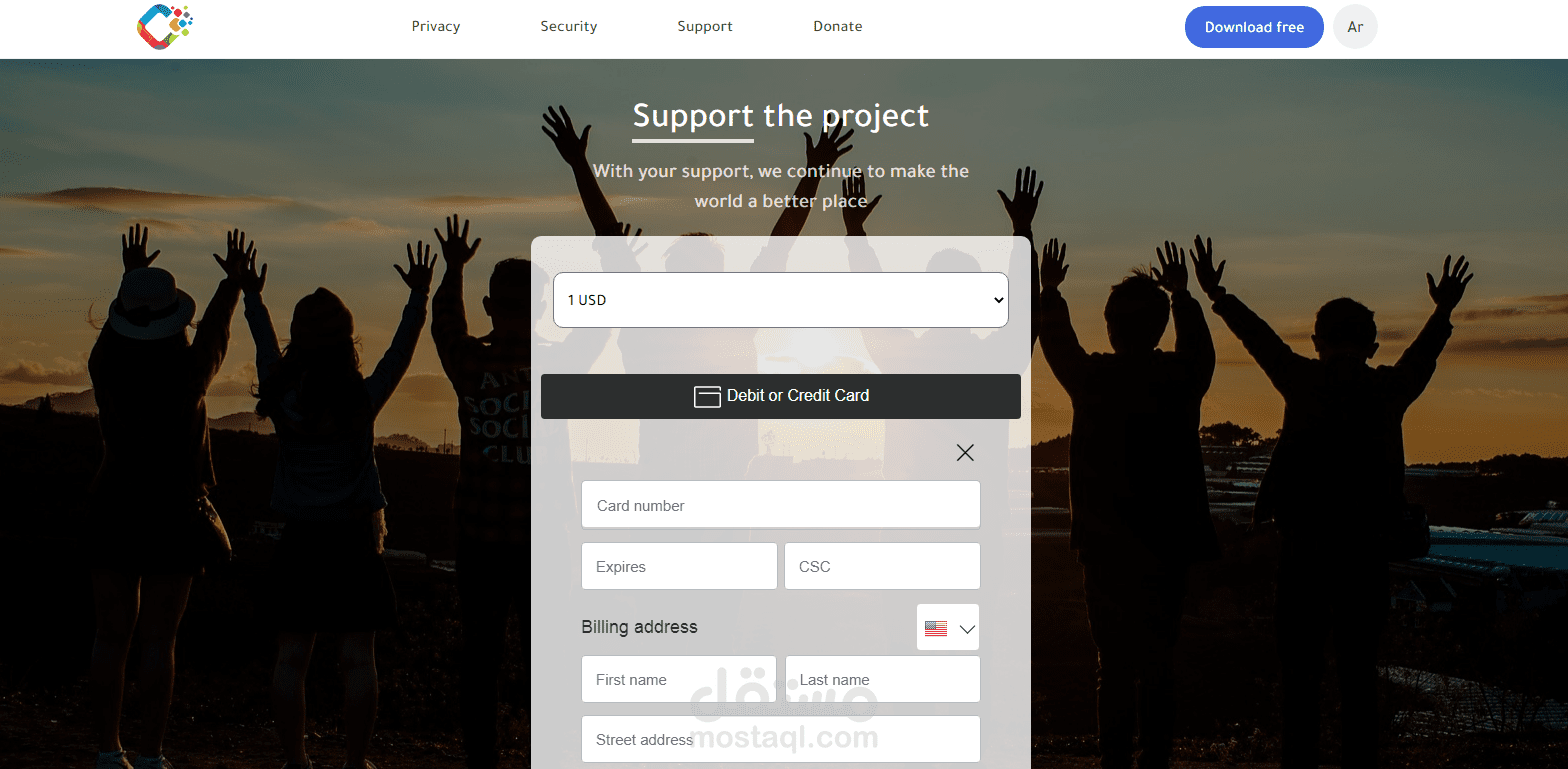Image resolution: width=1568 pixels, height=769 pixels.
Task: Click the US flag icon
Action: tap(936, 629)
